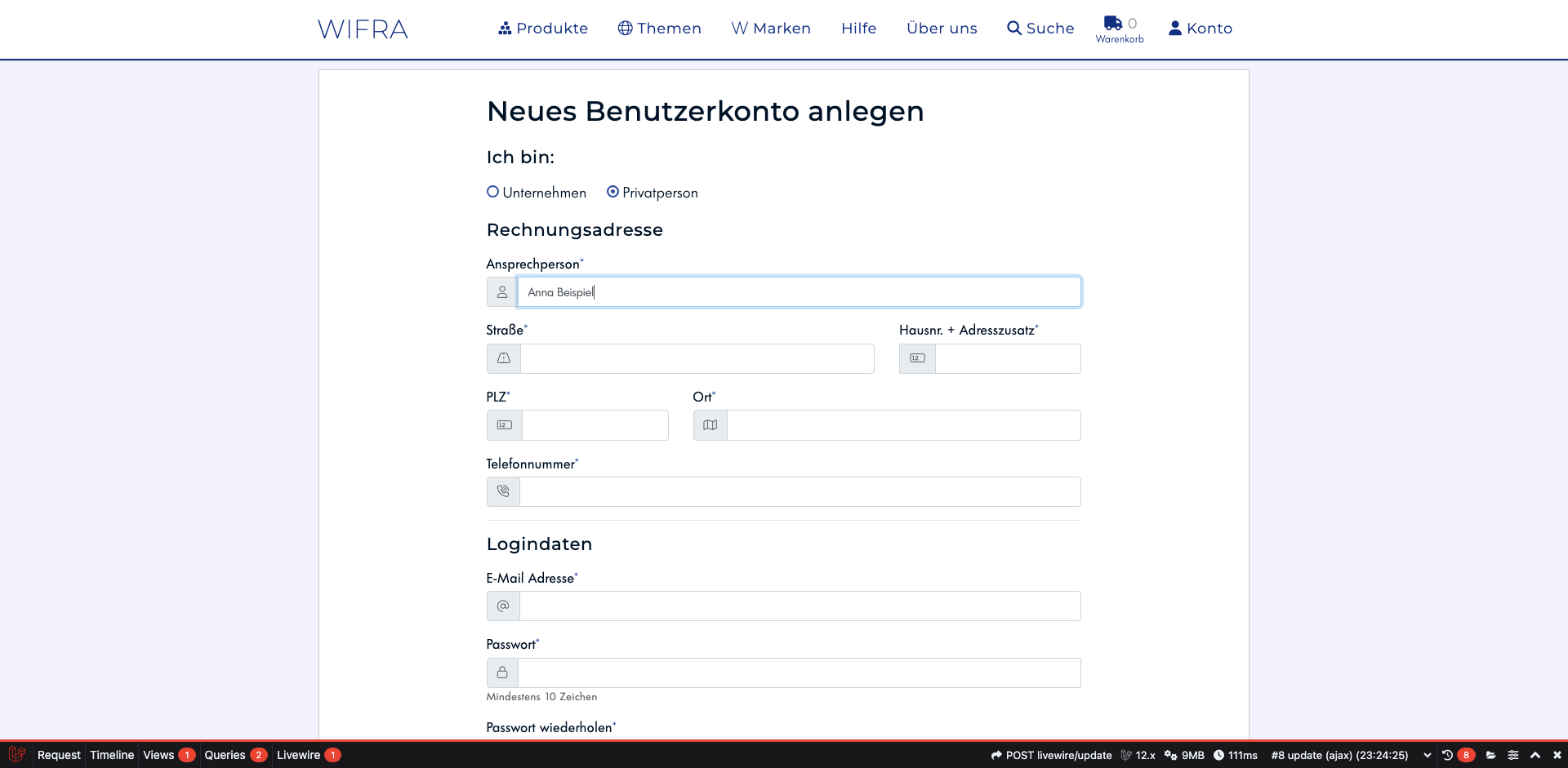This screenshot has width=1568, height=768.
Task: Open the request history icon in the debugbar
Action: coord(1447,755)
